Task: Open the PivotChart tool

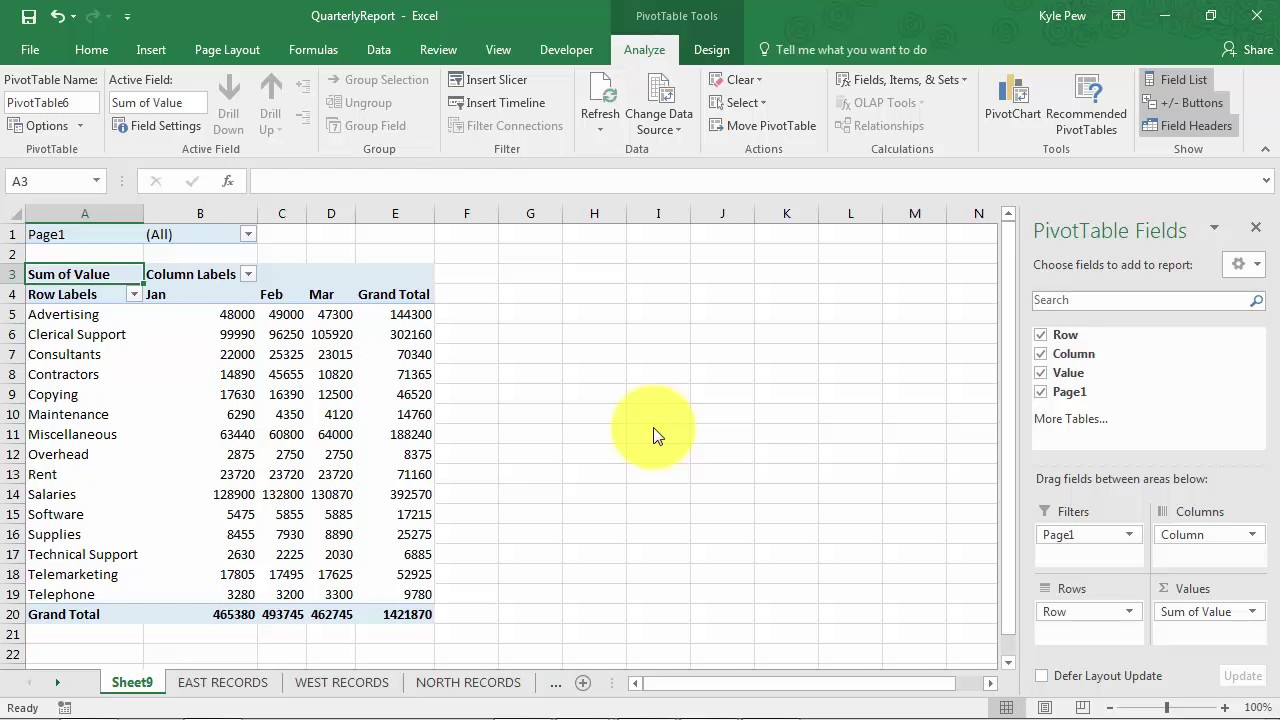Action: pos(1013,95)
